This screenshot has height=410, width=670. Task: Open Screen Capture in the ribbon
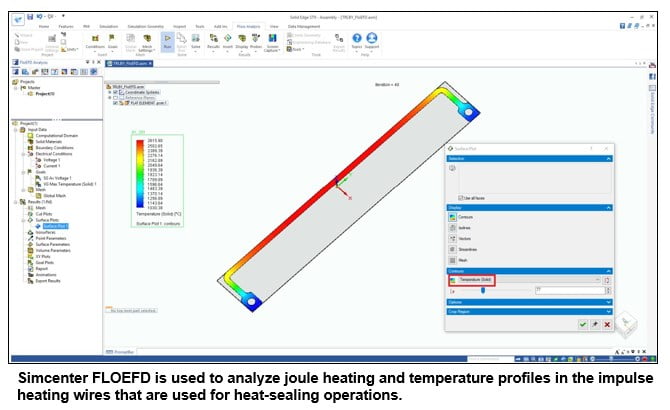[272, 43]
